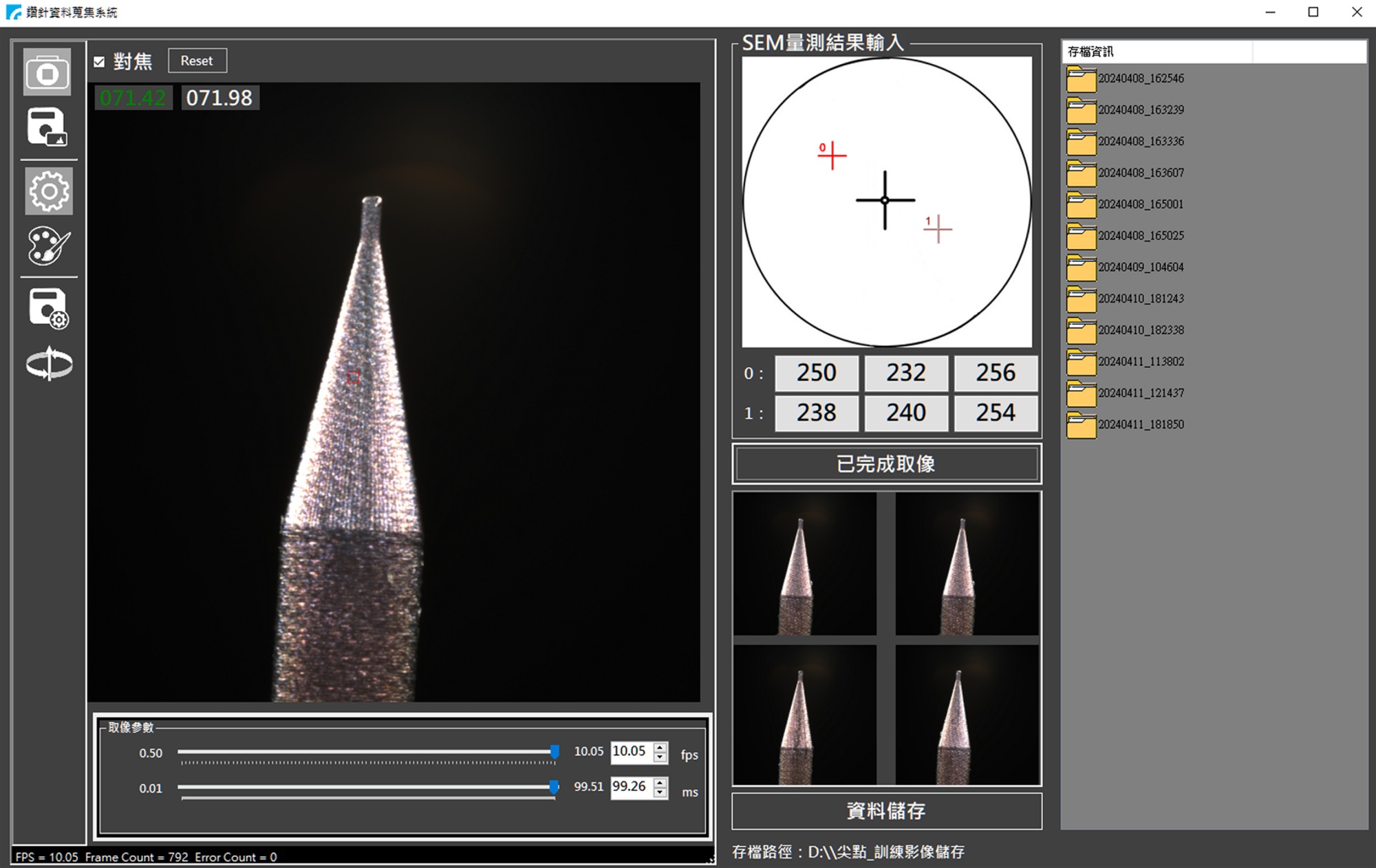Click the disk with gear settings icon
Screen dimensions: 1376x868
48,309
